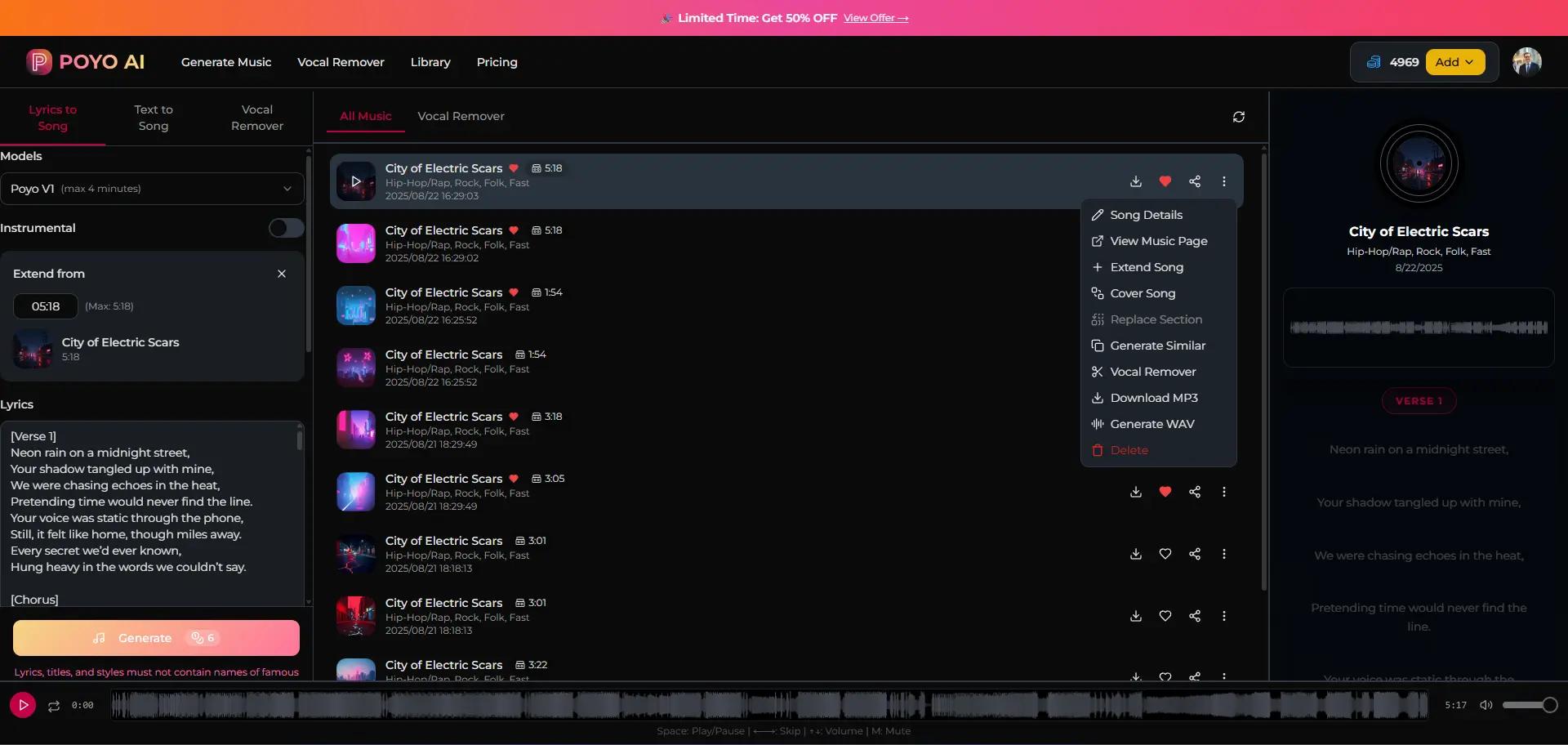Click the three-dot menu on the last song row
Screen dimensions: 1568x745
[1224, 678]
